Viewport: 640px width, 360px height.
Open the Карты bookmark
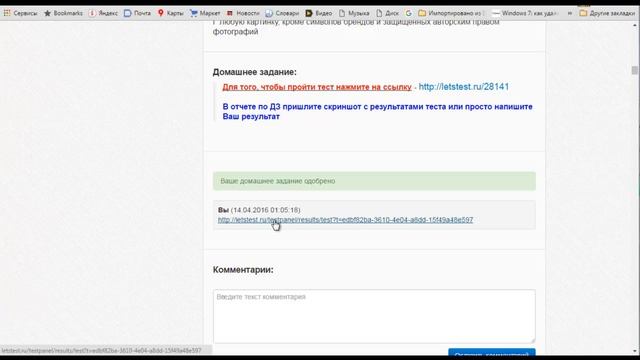(x=171, y=13)
